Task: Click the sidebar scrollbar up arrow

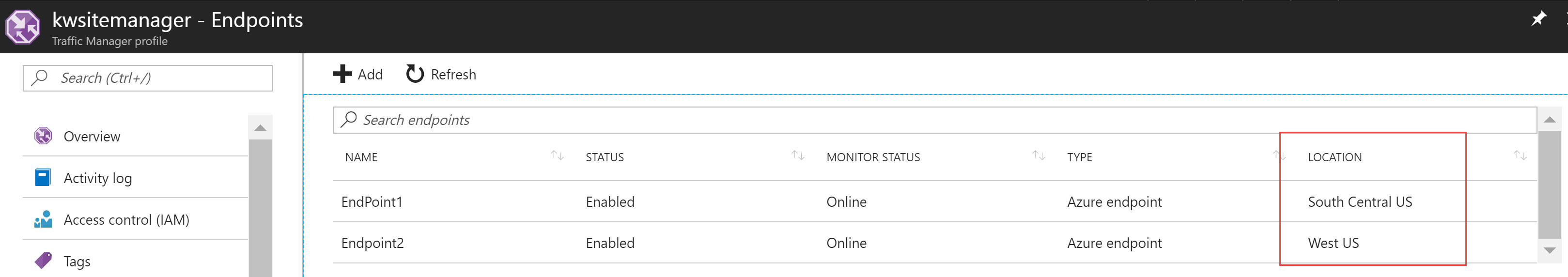Action: point(261,128)
